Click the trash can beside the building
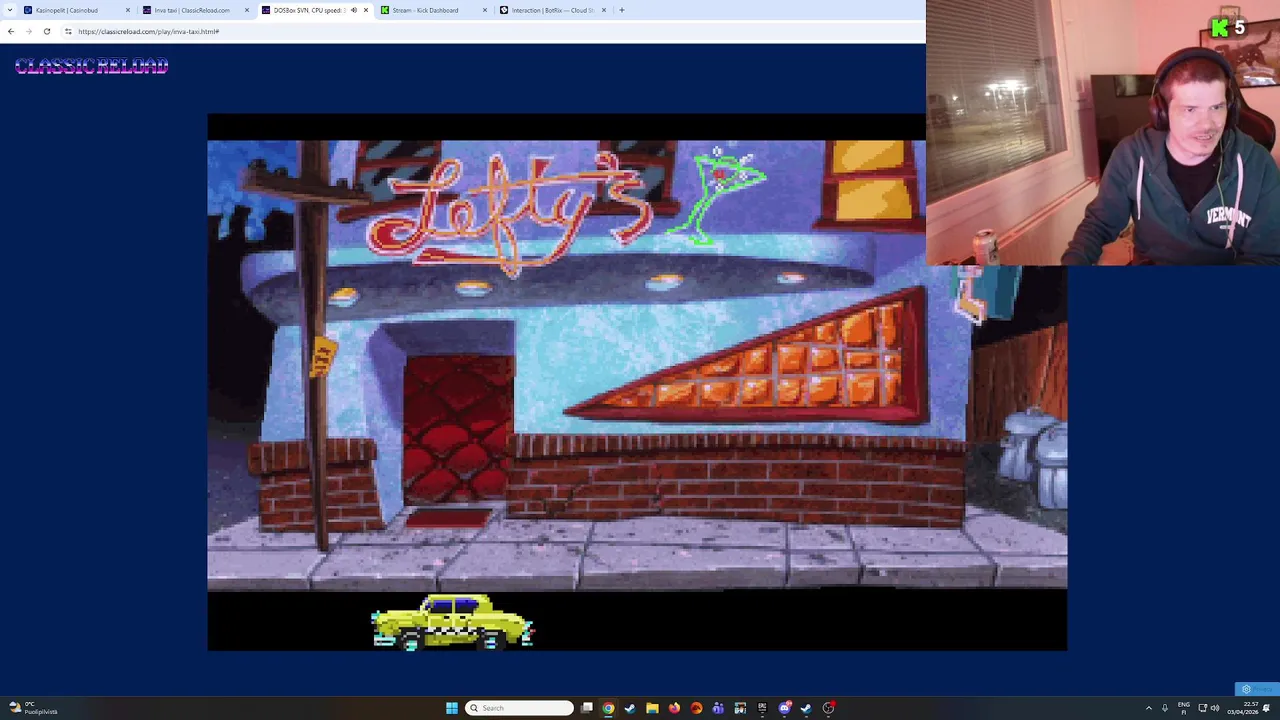 [1034, 457]
